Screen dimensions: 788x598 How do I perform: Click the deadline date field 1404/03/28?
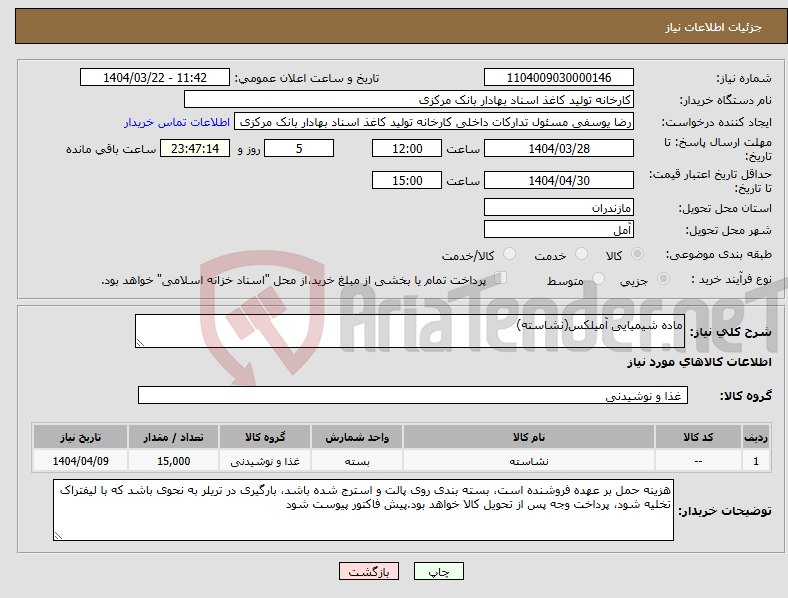pos(559,148)
